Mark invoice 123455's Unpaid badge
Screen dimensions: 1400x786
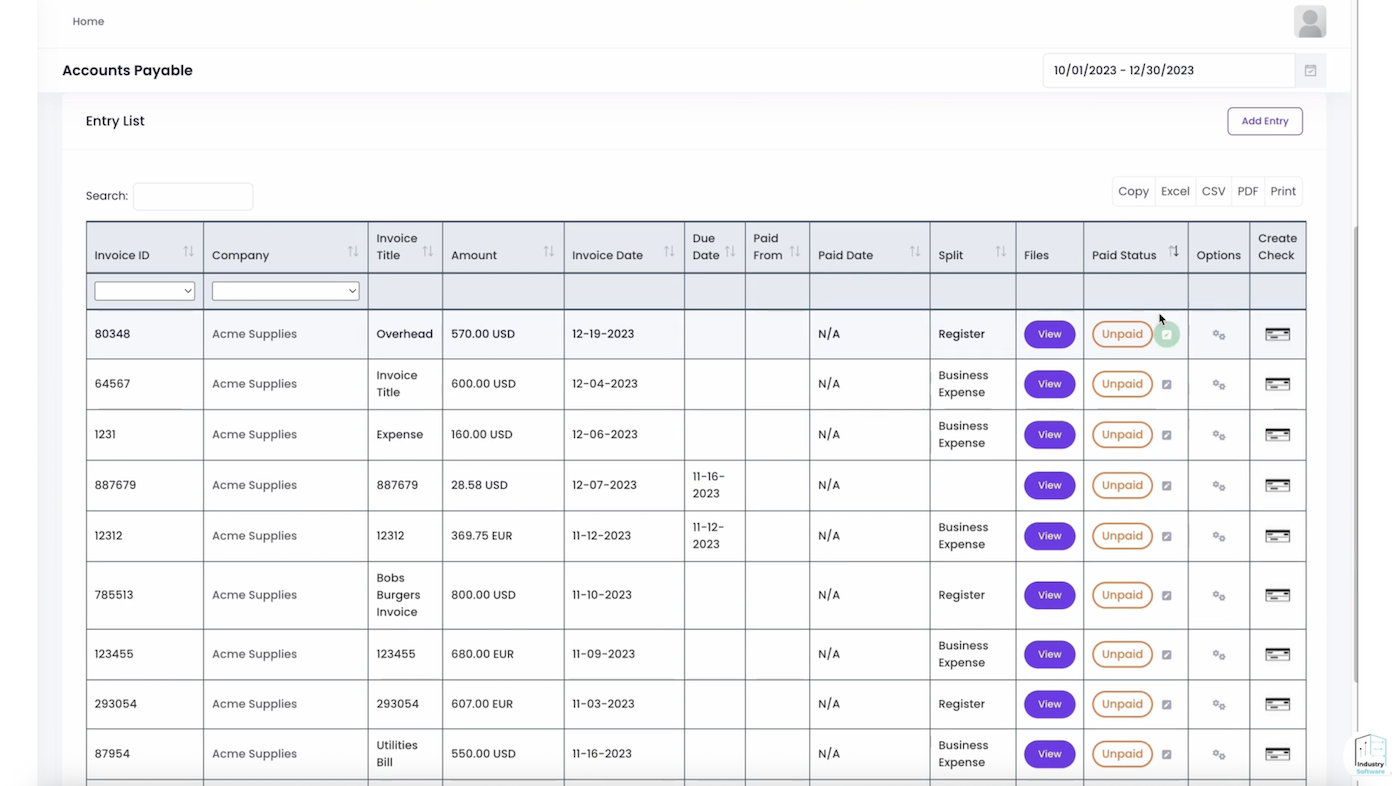1121,654
